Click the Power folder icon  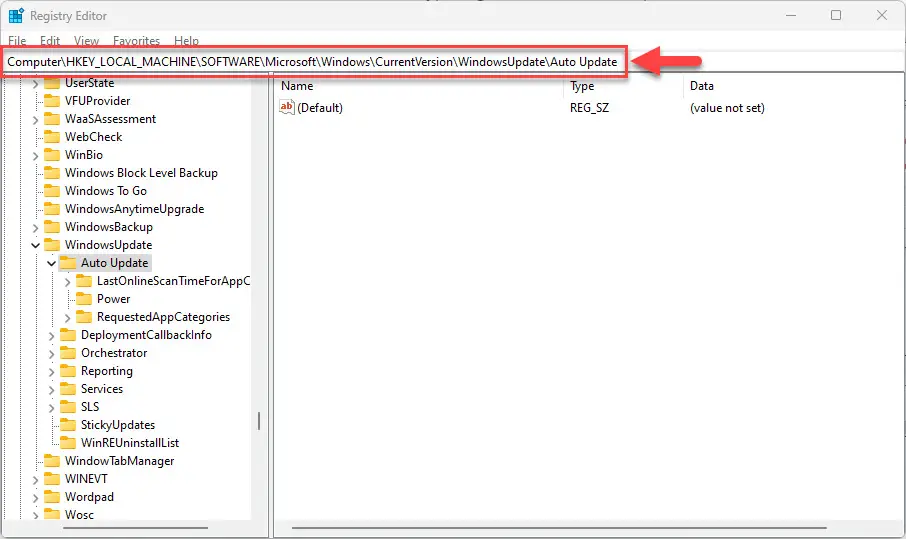pos(84,299)
